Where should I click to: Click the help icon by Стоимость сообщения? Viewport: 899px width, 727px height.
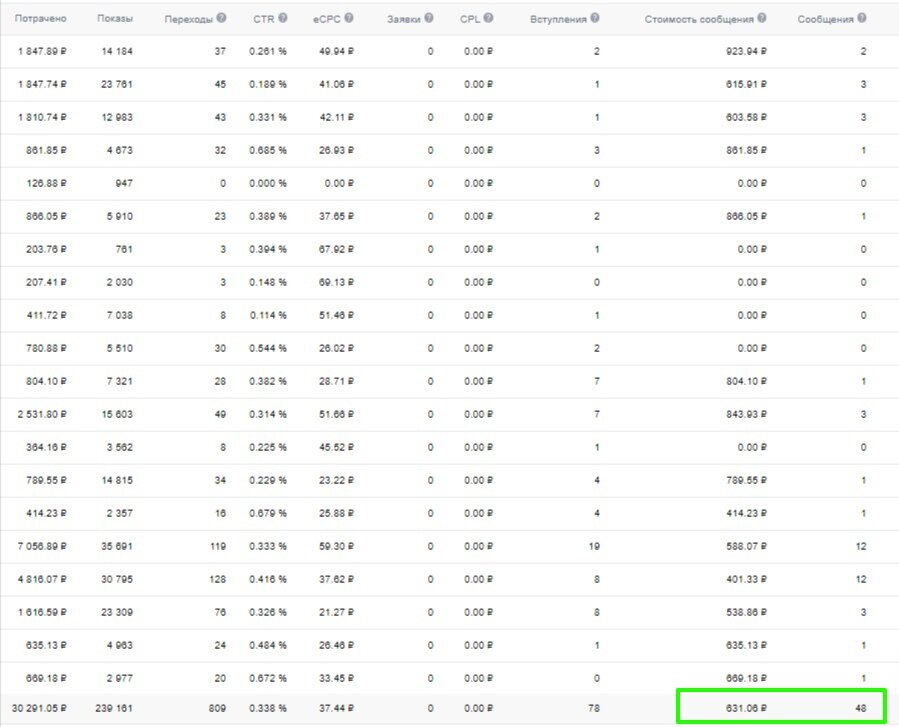tap(762, 18)
